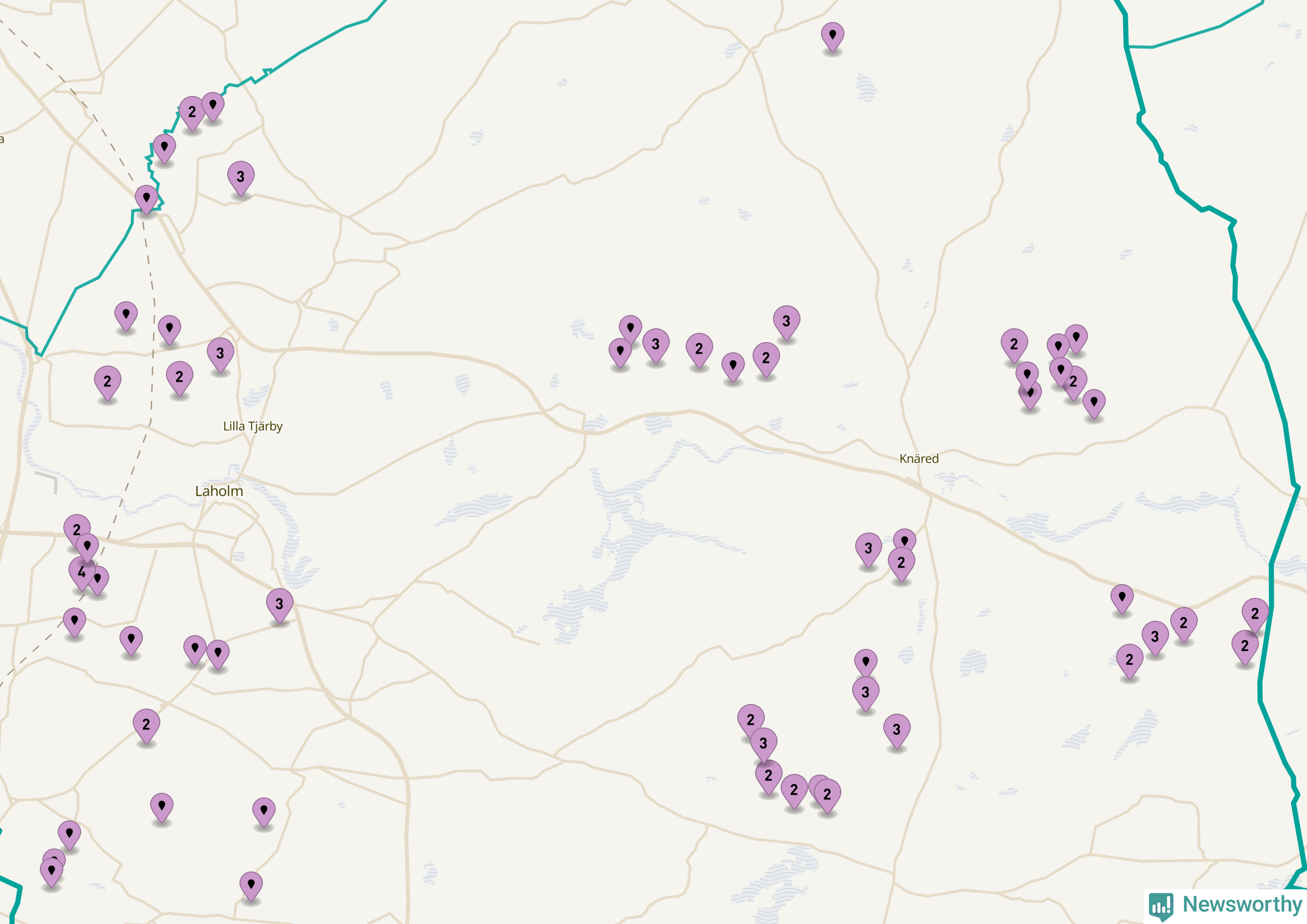Click the 3 cluster southeast of Laholm
Image resolution: width=1307 pixels, height=924 pixels.
coord(279,604)
